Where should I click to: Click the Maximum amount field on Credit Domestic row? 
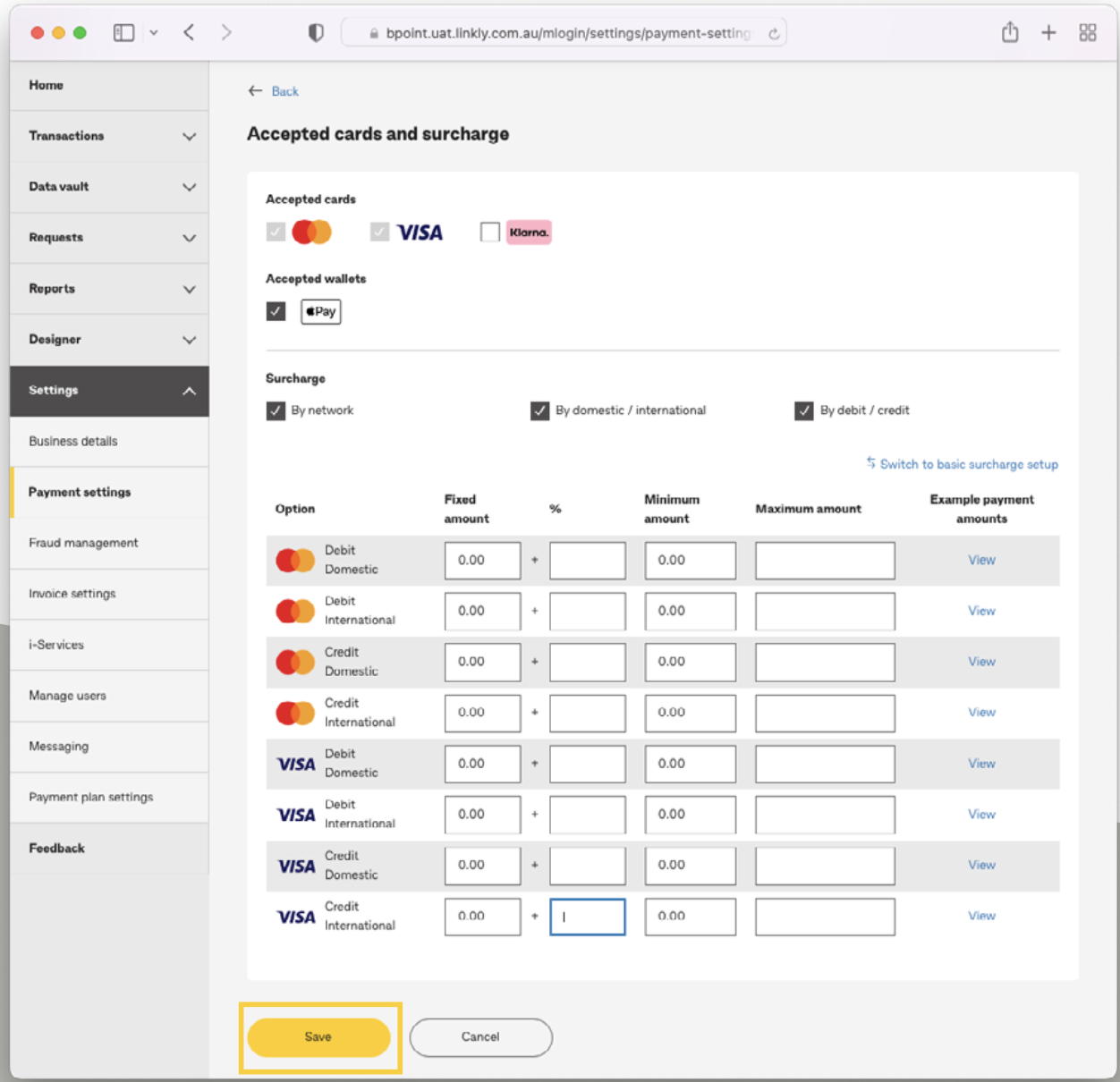click(x=824, y=662)
